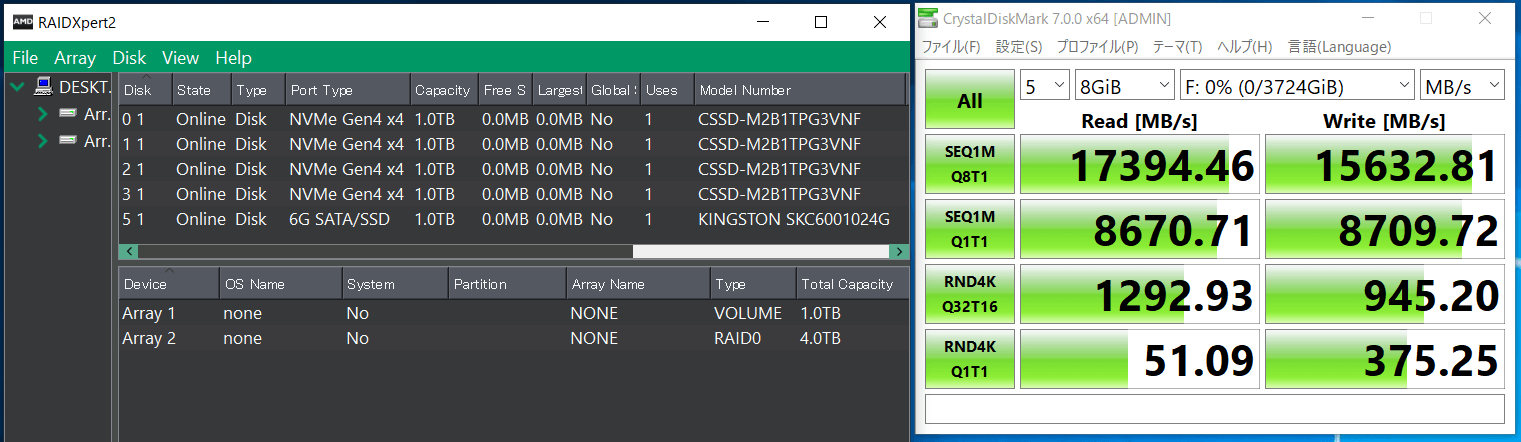Sort array list by OS Name column

[280, 284]
